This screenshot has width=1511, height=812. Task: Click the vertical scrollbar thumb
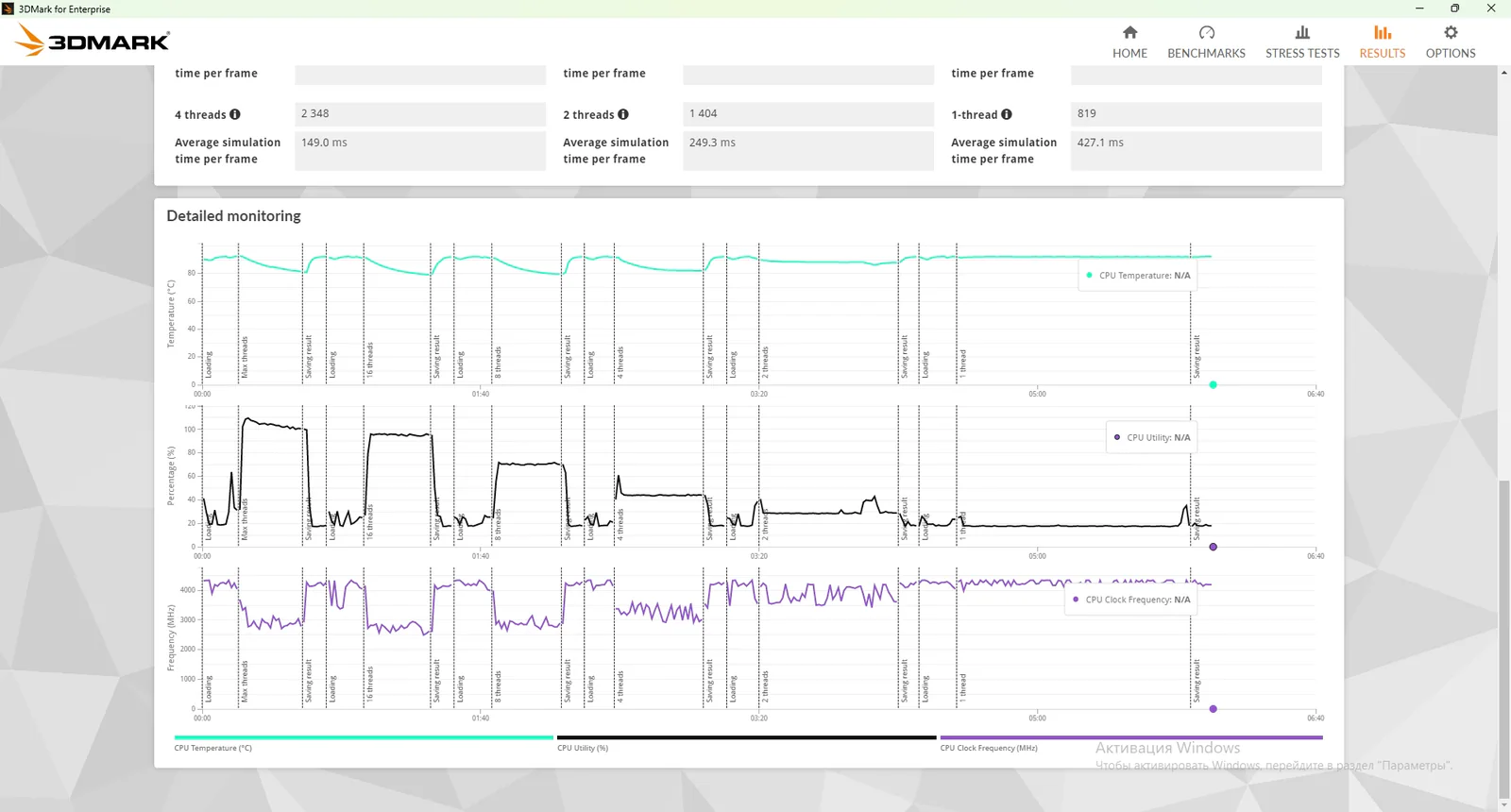(x=1504, y=639)
